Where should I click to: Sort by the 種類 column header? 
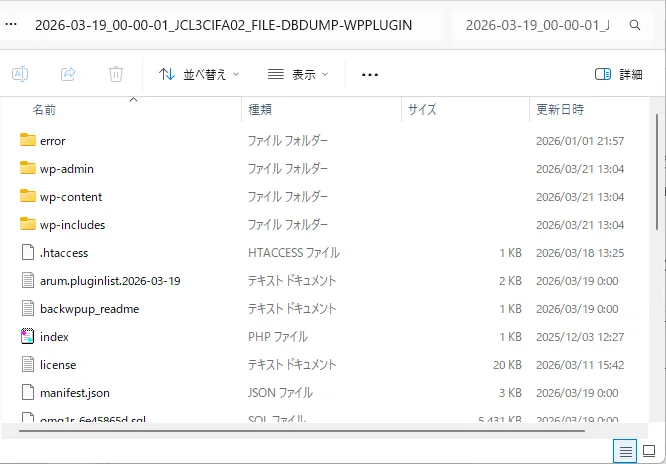(x=260, y=110)
